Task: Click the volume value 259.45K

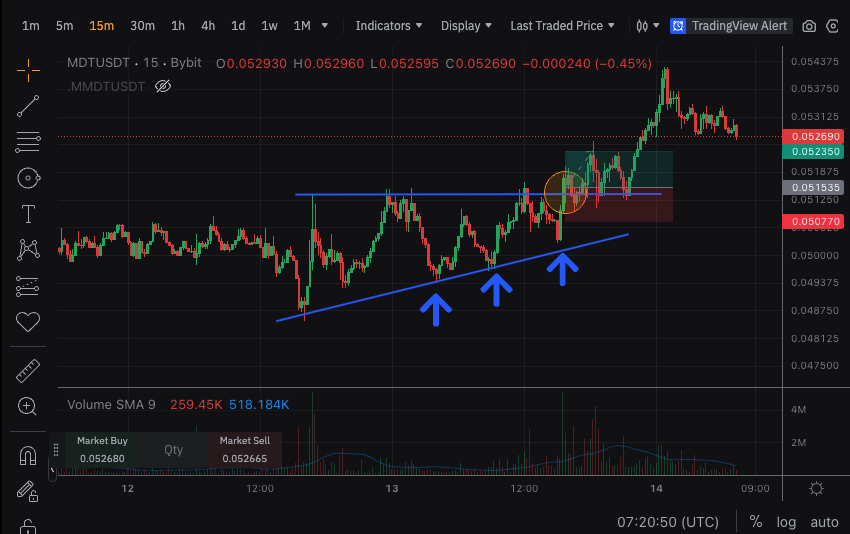Action: (196, 405)
